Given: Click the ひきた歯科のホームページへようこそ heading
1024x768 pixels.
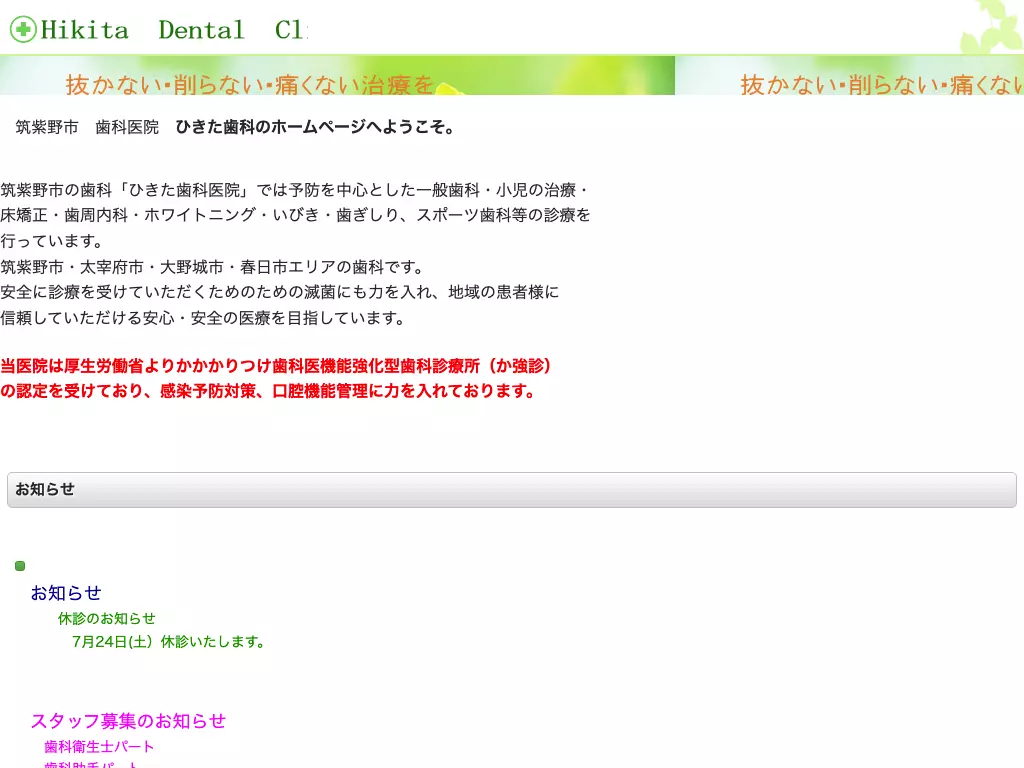Looking at the screenshot, I should 315,127.
